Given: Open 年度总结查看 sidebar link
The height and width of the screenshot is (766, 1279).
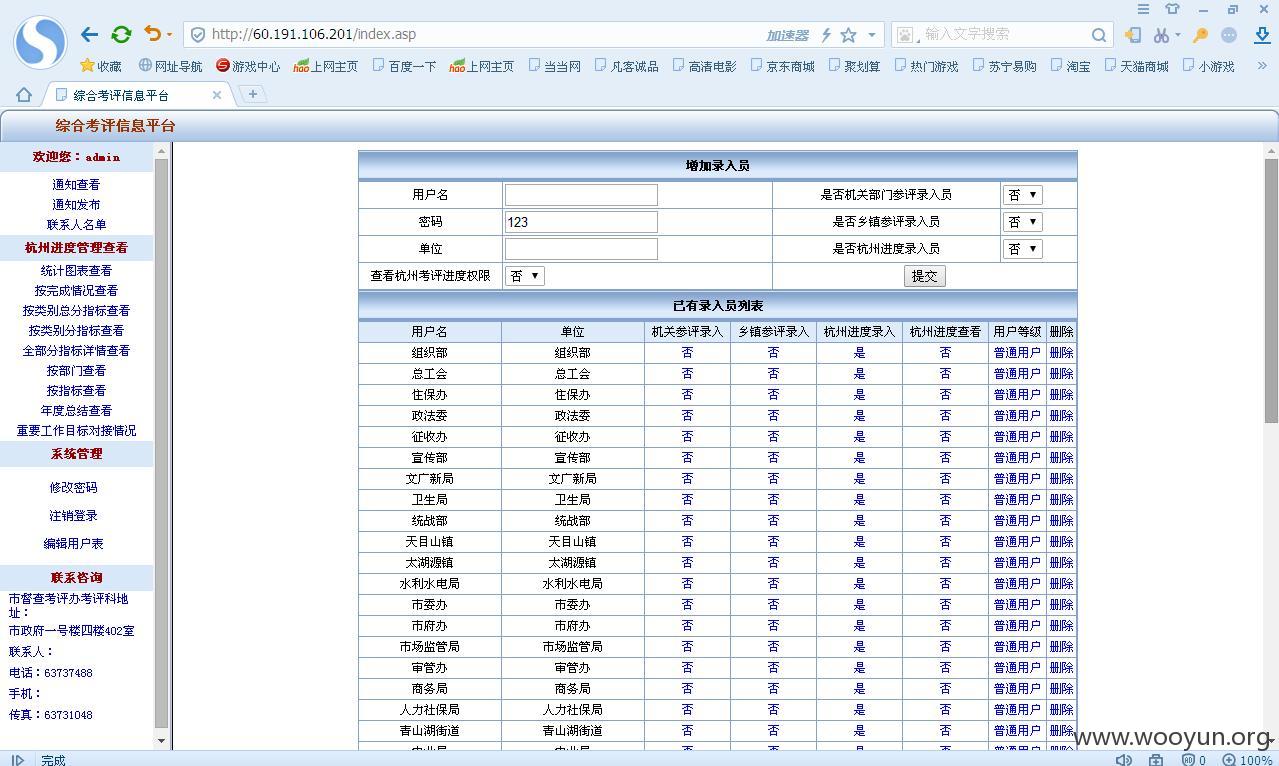Looking at the screenshot, I should 76,411.
